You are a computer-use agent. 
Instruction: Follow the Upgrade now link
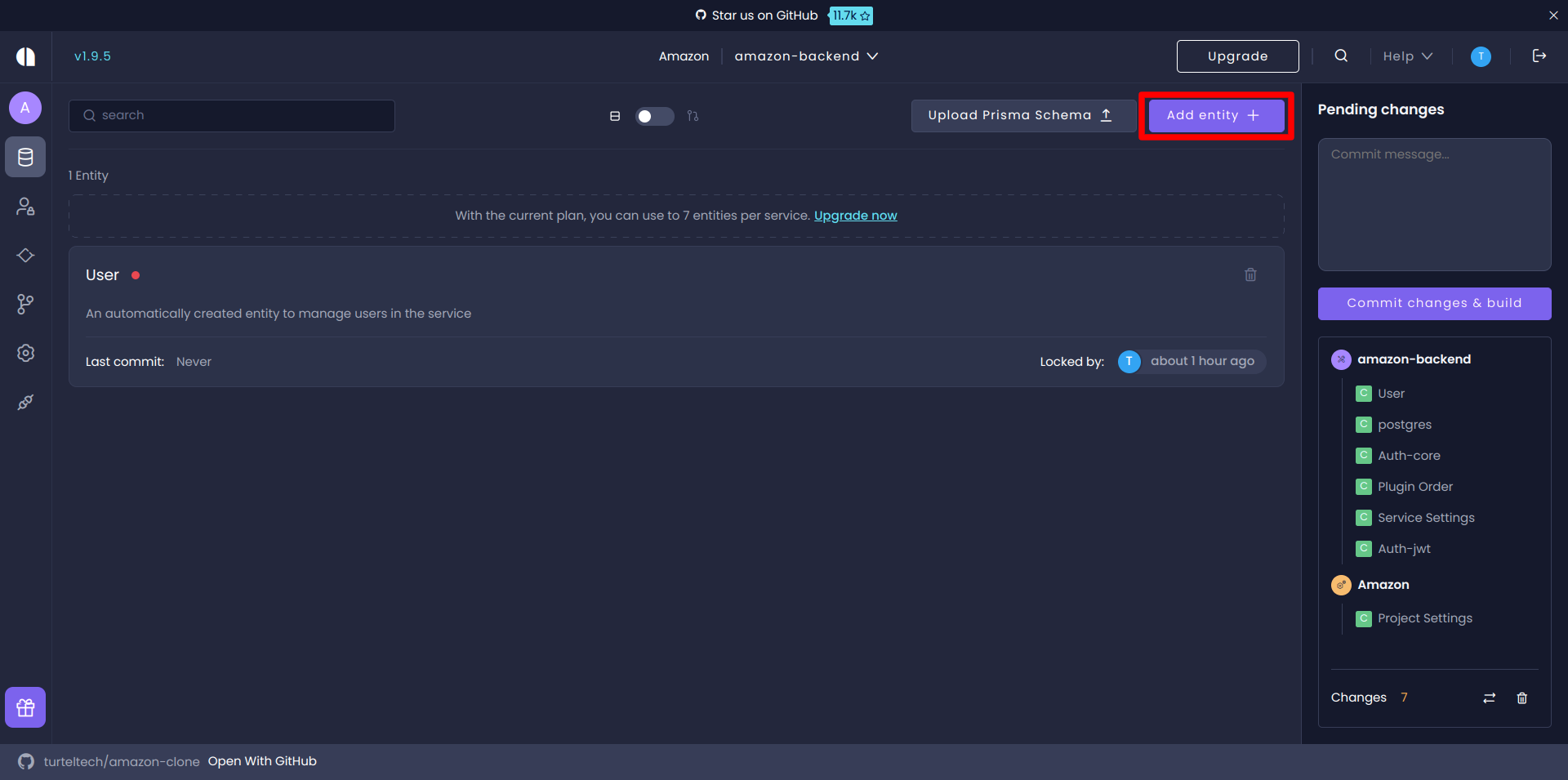pos(855,216)
